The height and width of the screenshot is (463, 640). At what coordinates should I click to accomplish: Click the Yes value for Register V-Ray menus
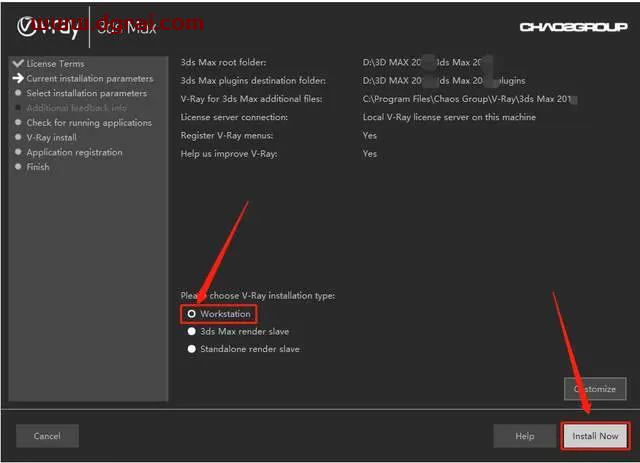[x=369, y=136]
